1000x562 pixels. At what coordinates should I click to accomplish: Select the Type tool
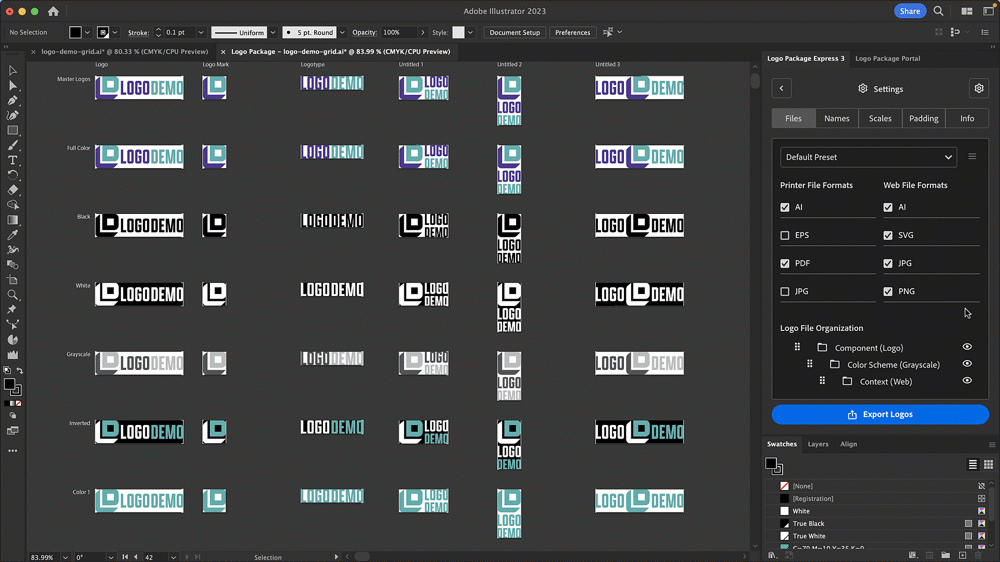(13, 160)
